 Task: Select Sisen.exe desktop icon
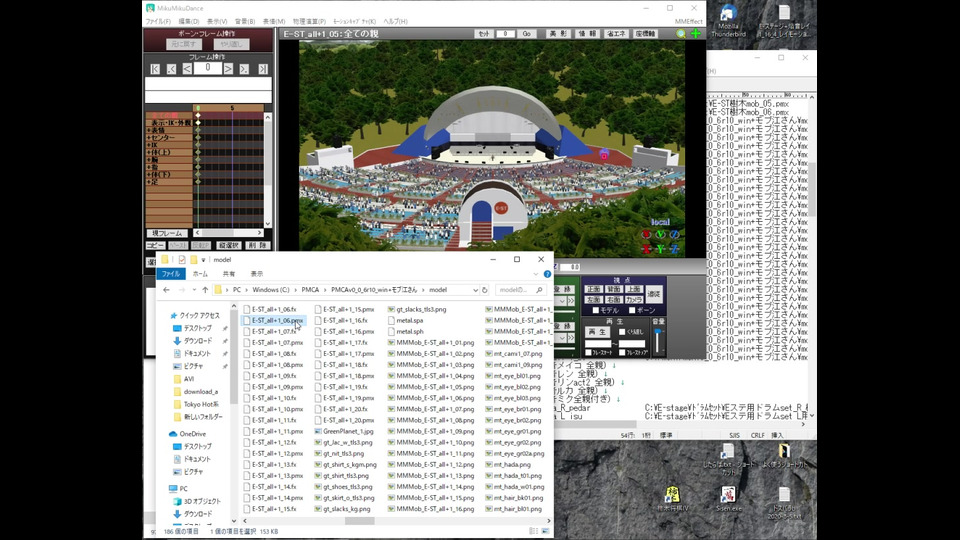coord(728,499)
